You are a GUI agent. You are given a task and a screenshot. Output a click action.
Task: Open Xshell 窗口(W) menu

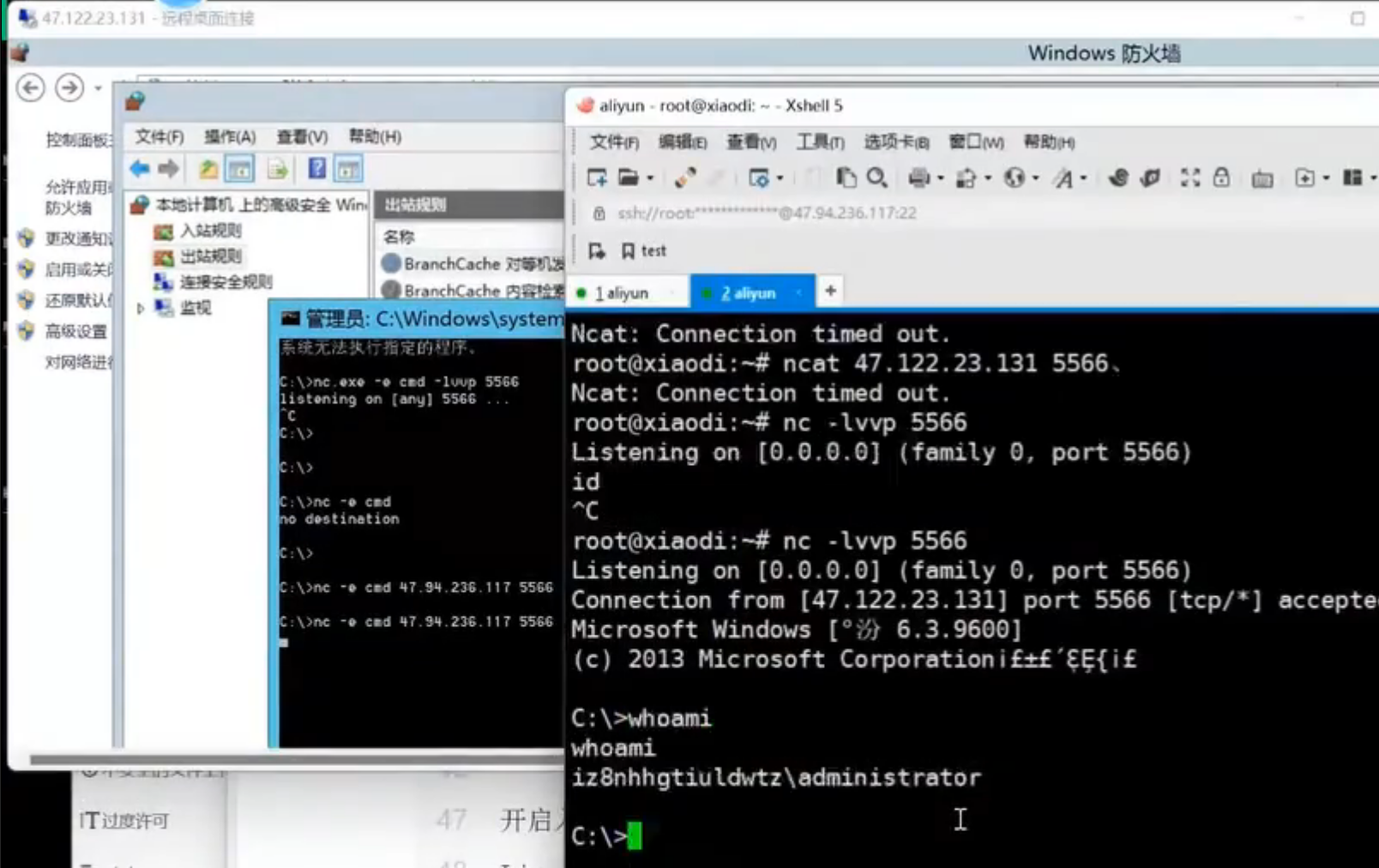pos(977,142)
